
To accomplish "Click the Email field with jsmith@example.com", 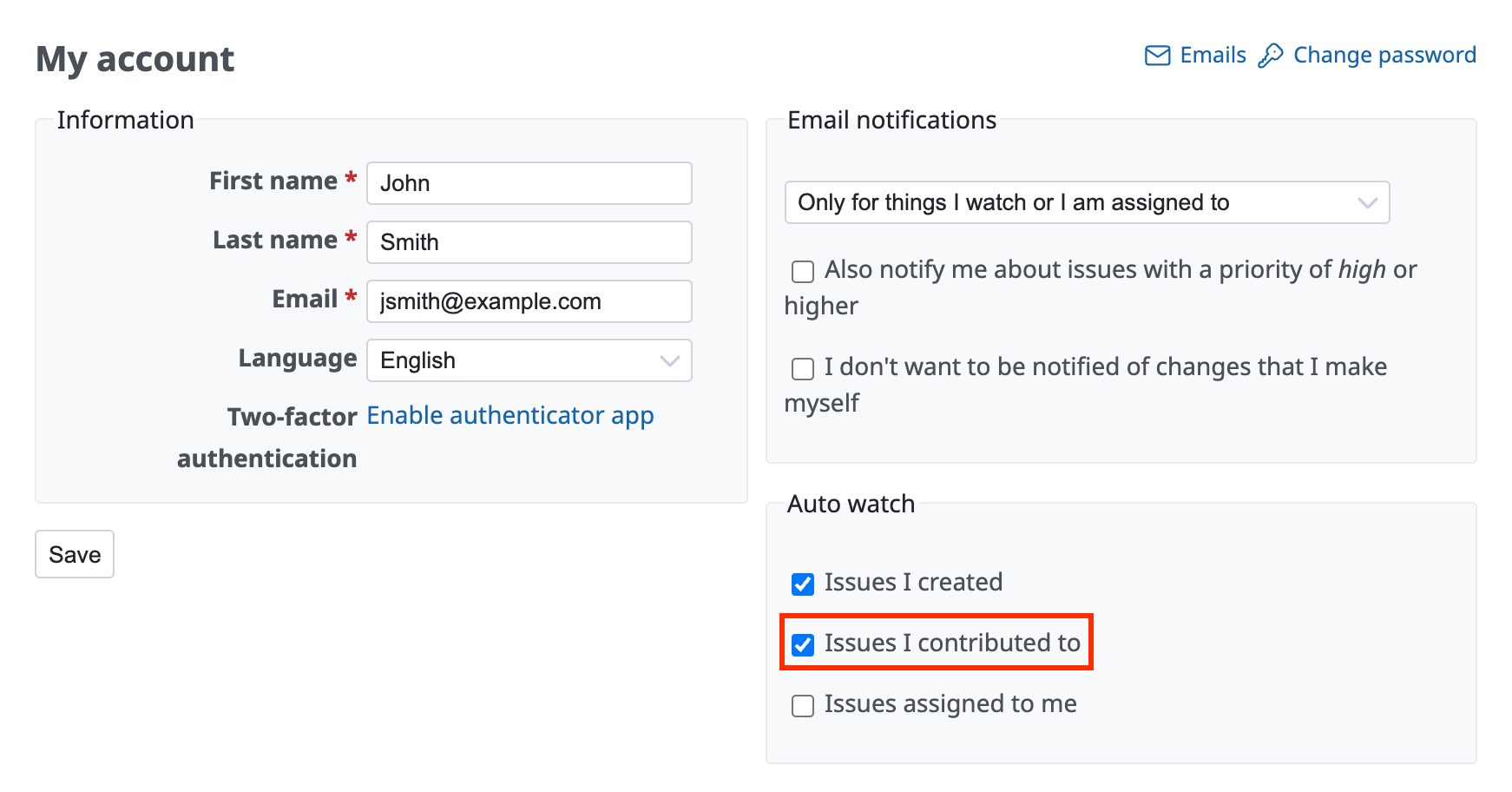I will 529,301.
